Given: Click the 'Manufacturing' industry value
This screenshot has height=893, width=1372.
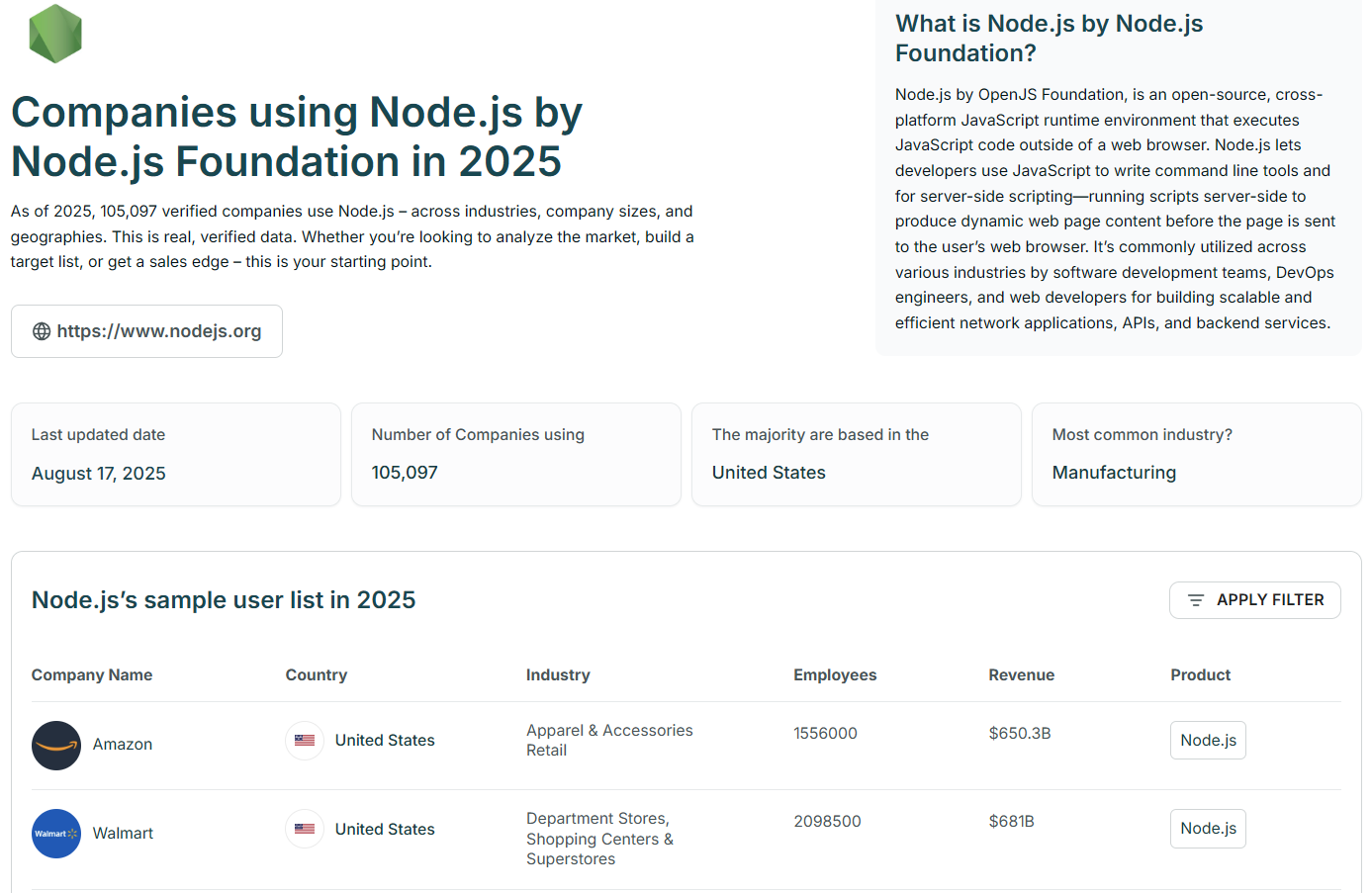Looking at the screenshot, I should tap(1114, 473).
